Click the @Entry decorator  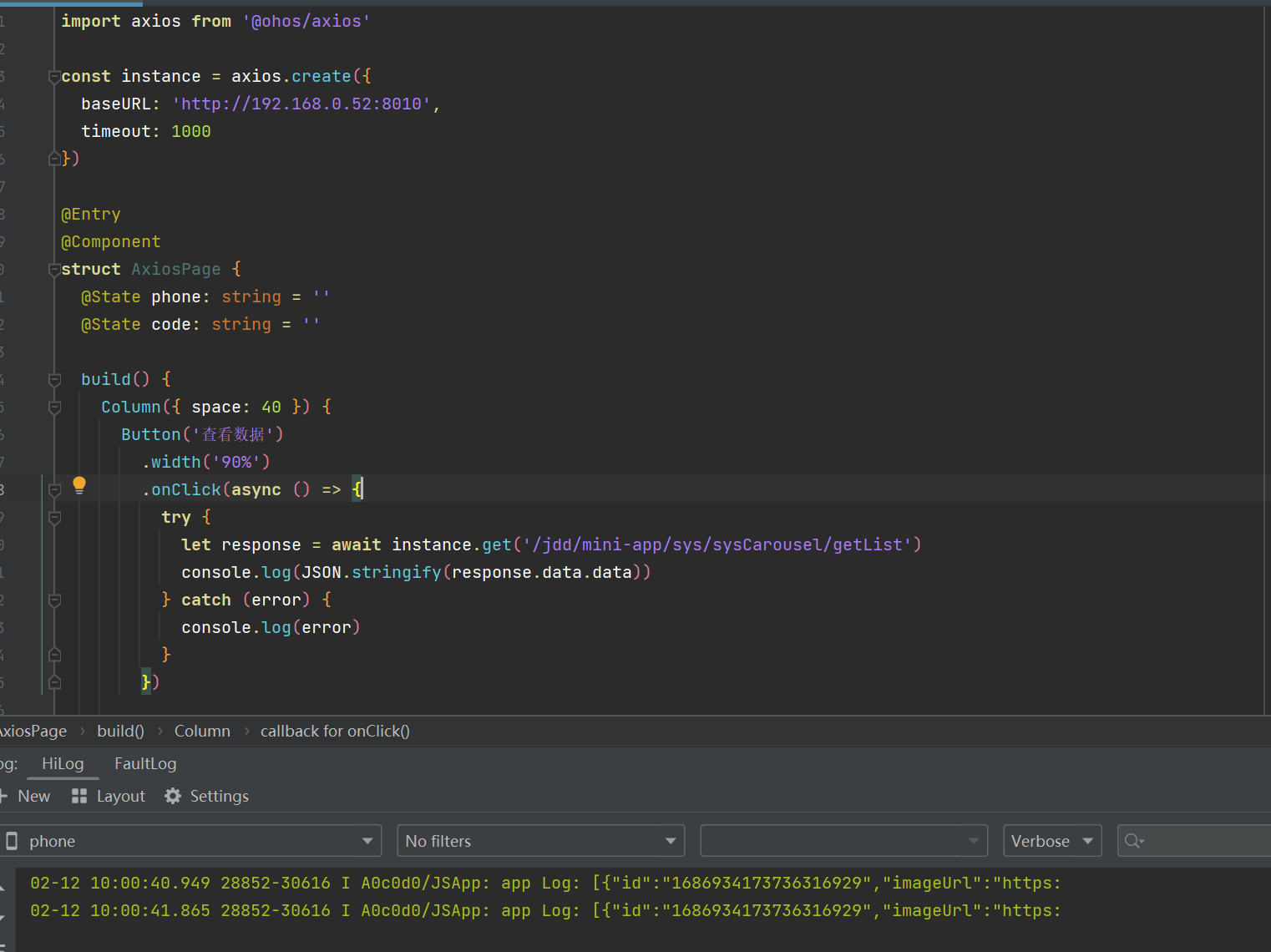pyautogui.click(x=91, y=214)
